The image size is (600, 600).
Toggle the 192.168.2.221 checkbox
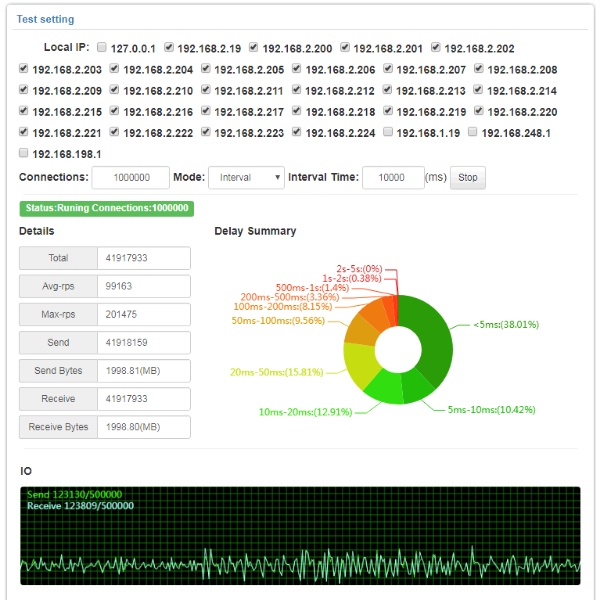[23, 132]
